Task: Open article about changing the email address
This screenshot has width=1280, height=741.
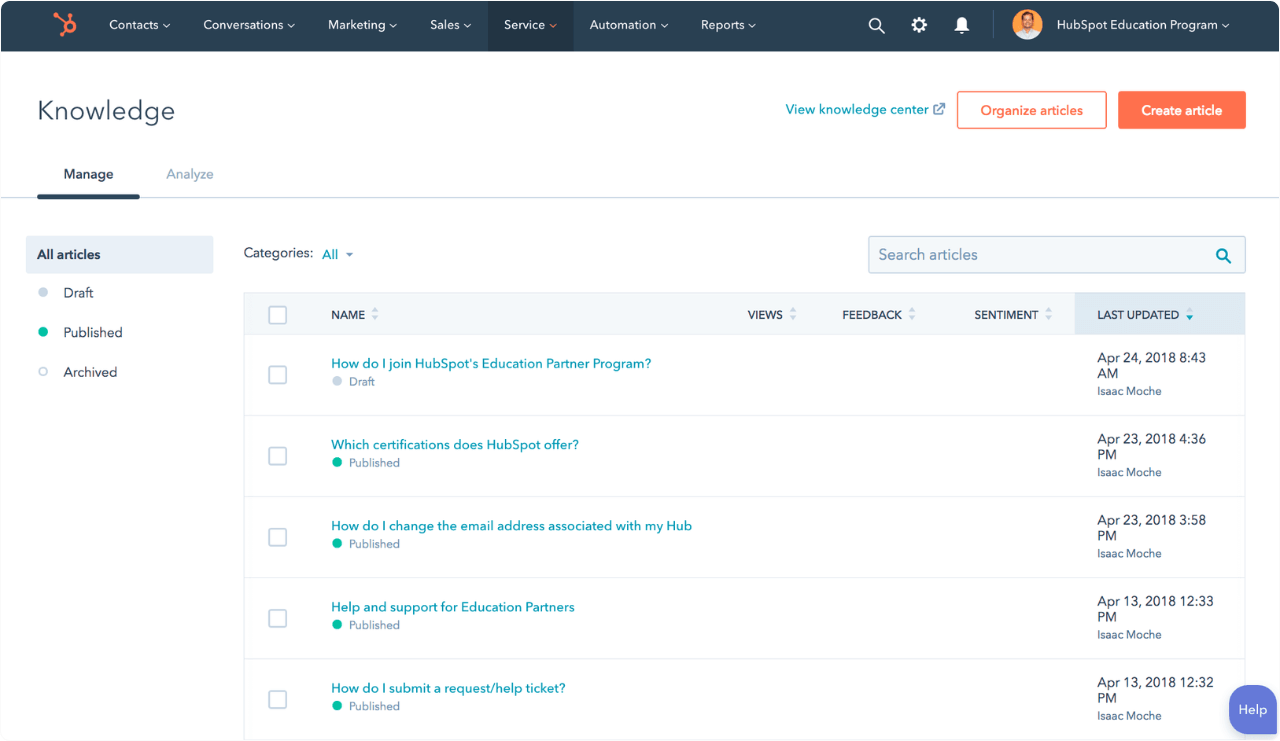Action: (x=511, y=525)
